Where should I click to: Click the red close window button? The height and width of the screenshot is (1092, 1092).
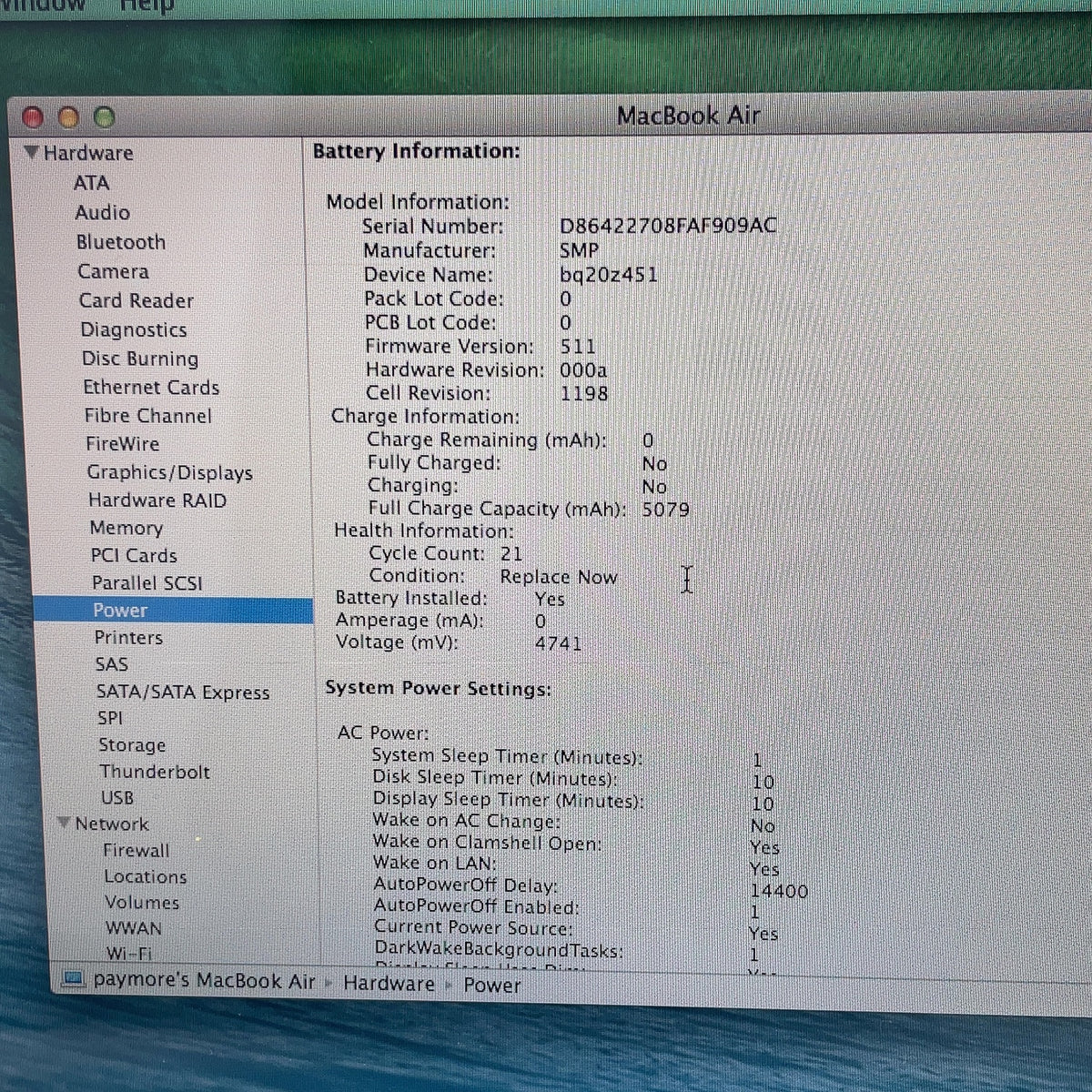(33, 117)
